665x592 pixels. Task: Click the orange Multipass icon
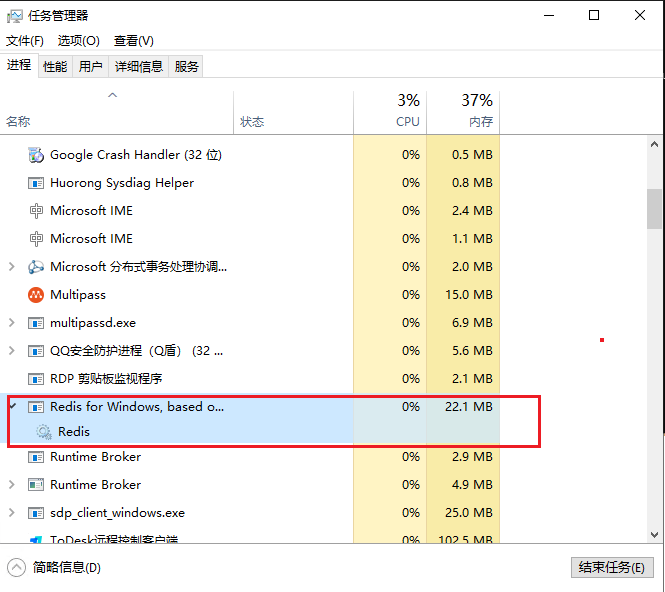pyautogui.click(x=36, y=295)
